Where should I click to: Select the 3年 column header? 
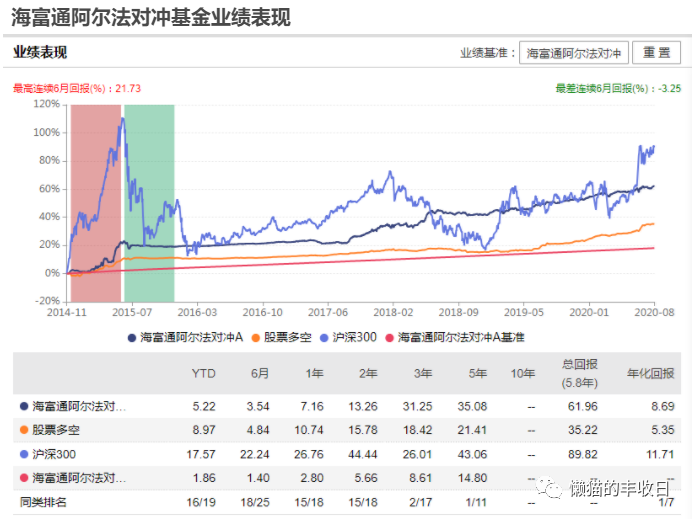pyautogui.click(x=423, y=374)
